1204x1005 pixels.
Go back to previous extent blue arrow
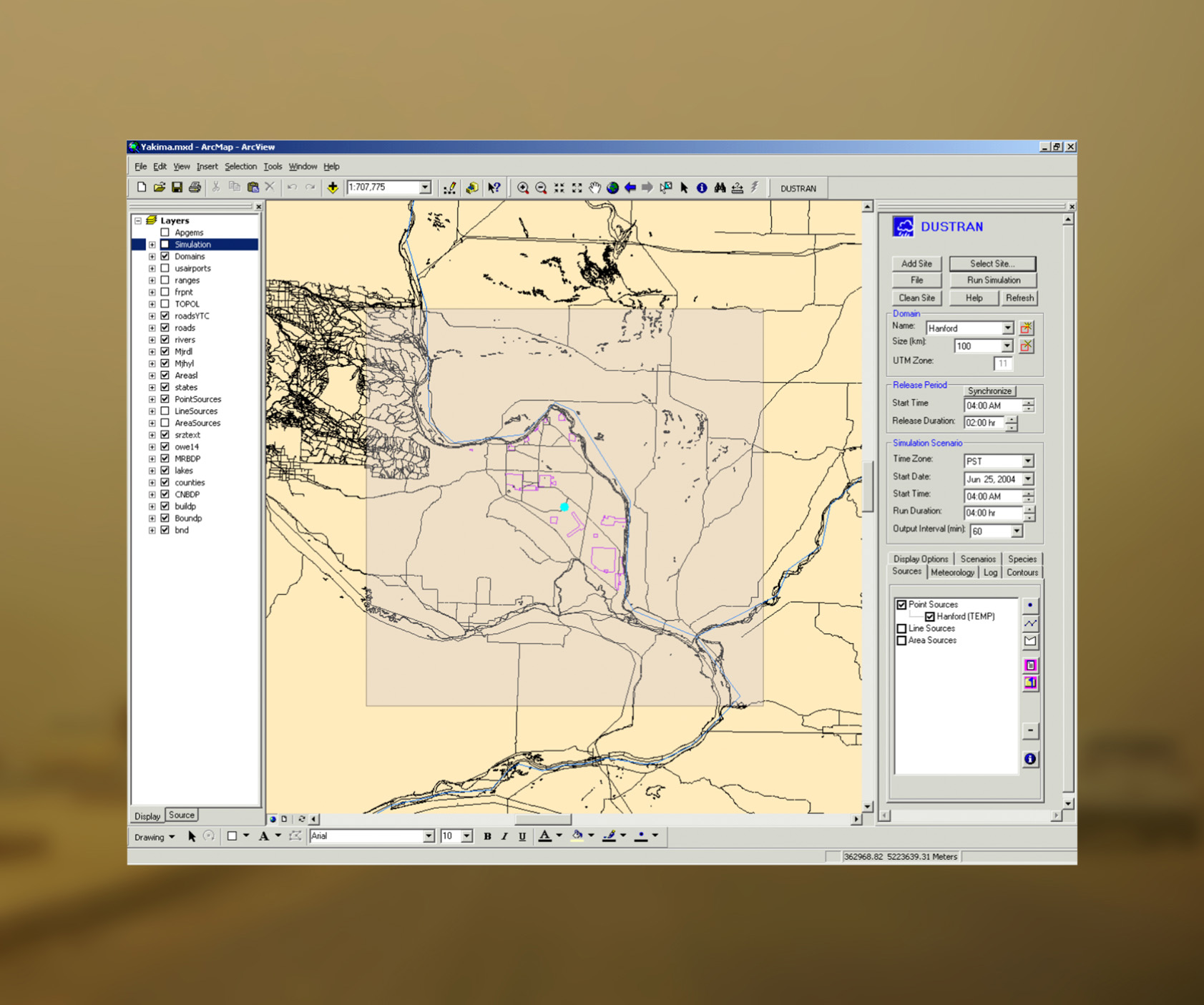click(630, 187)
